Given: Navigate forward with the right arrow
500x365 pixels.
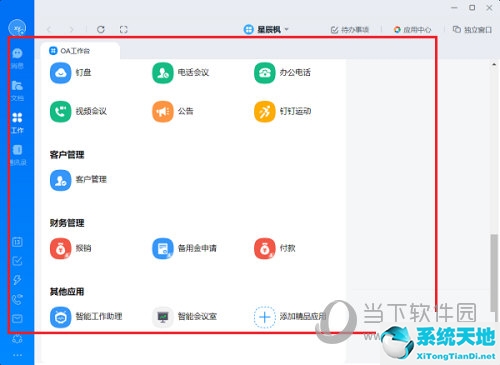Looking at the screenshot, I should click(x=71, y=29).
